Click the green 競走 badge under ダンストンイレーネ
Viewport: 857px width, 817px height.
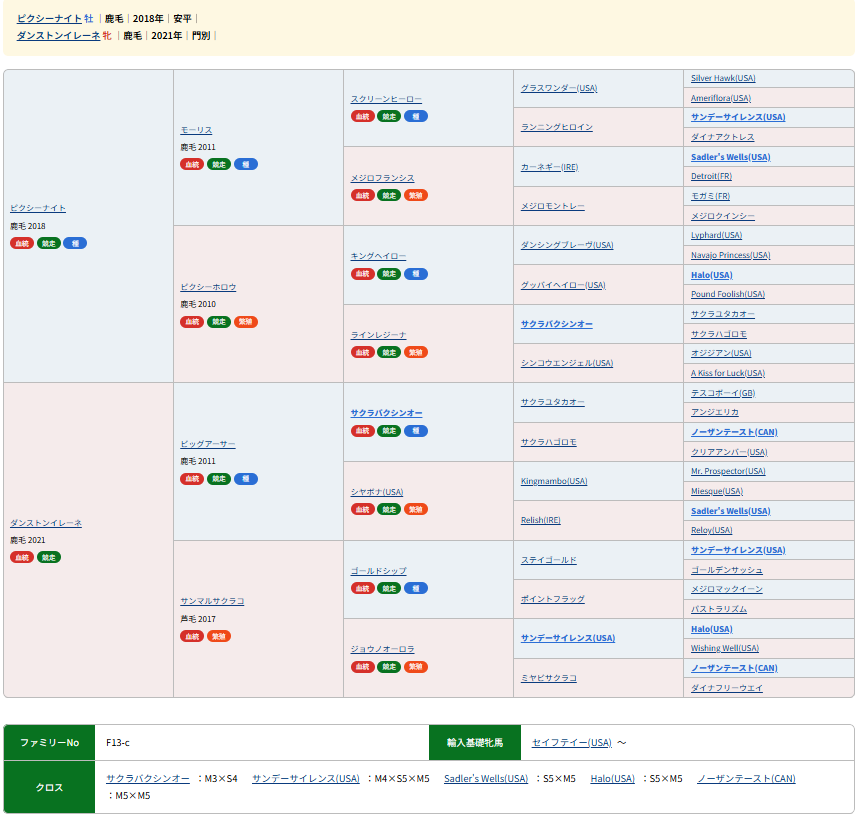48,557
